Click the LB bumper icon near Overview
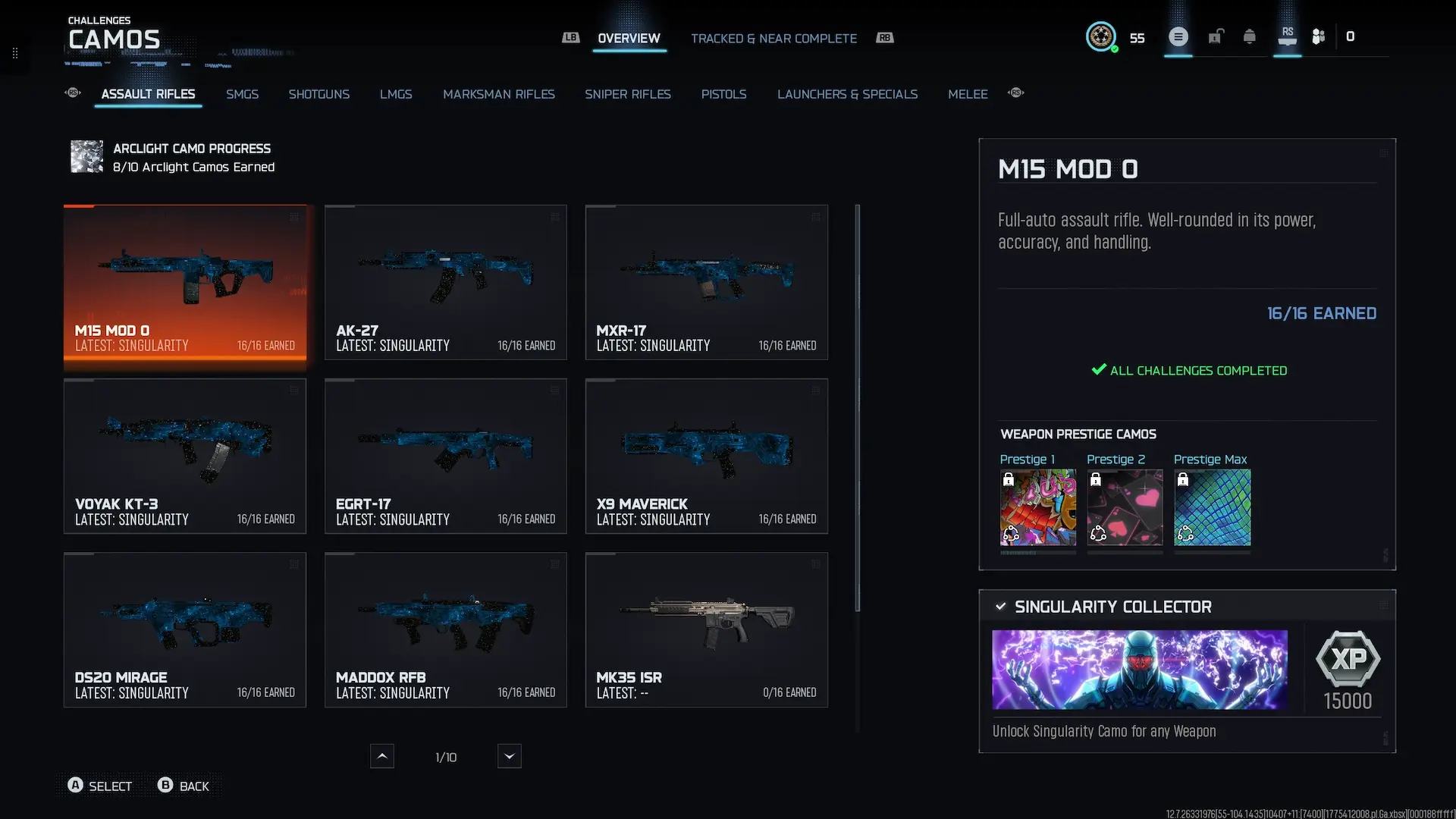1456x819 pixels. 570,37
